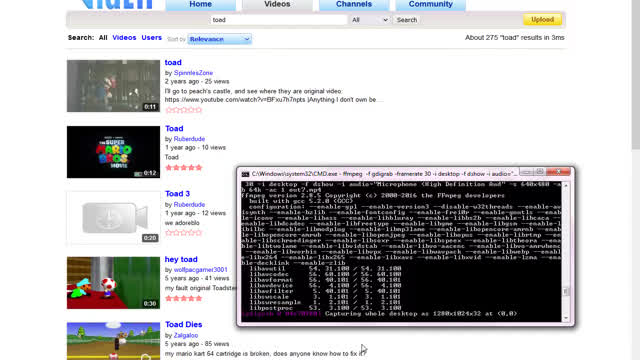The width and height of the screenshot is (640, 360).
Task: Open the Community tab
Action: (x=430, y=4)
